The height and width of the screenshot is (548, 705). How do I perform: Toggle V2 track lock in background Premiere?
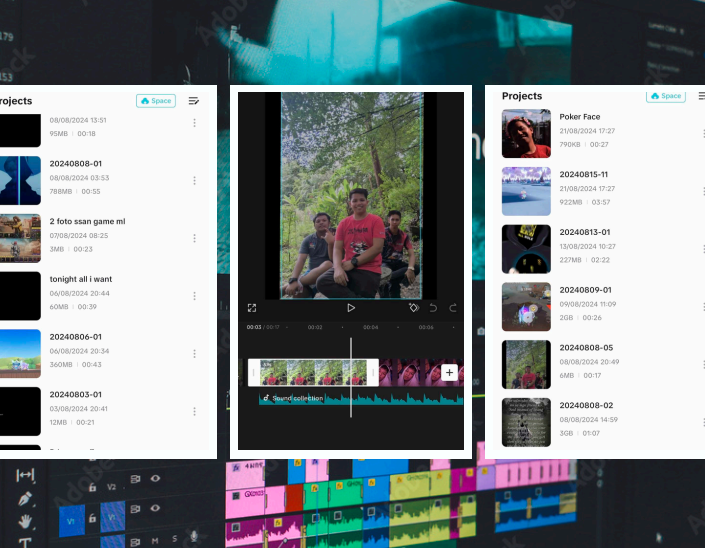point(92,487)
